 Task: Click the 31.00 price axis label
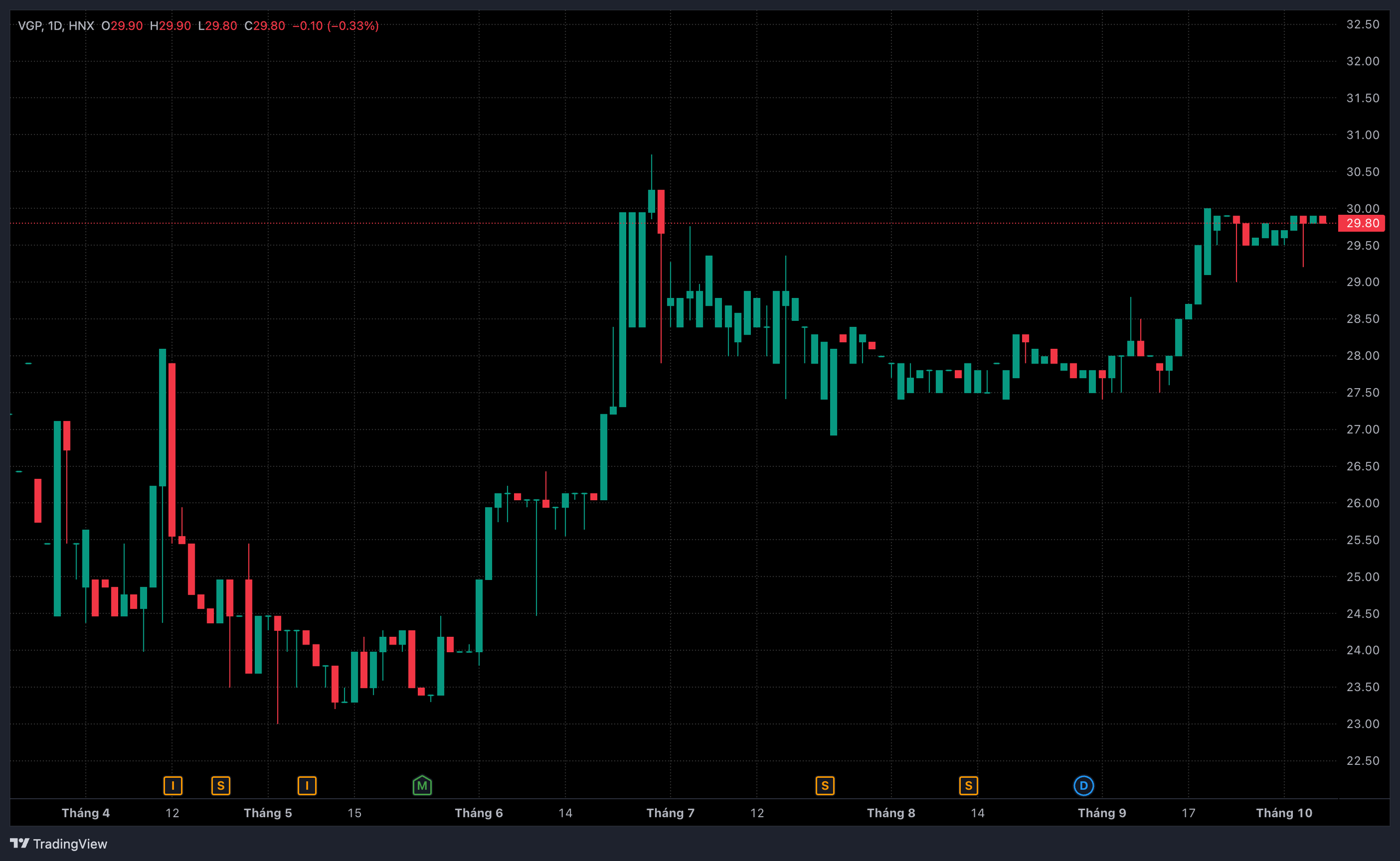click(x=1362, y=135)
